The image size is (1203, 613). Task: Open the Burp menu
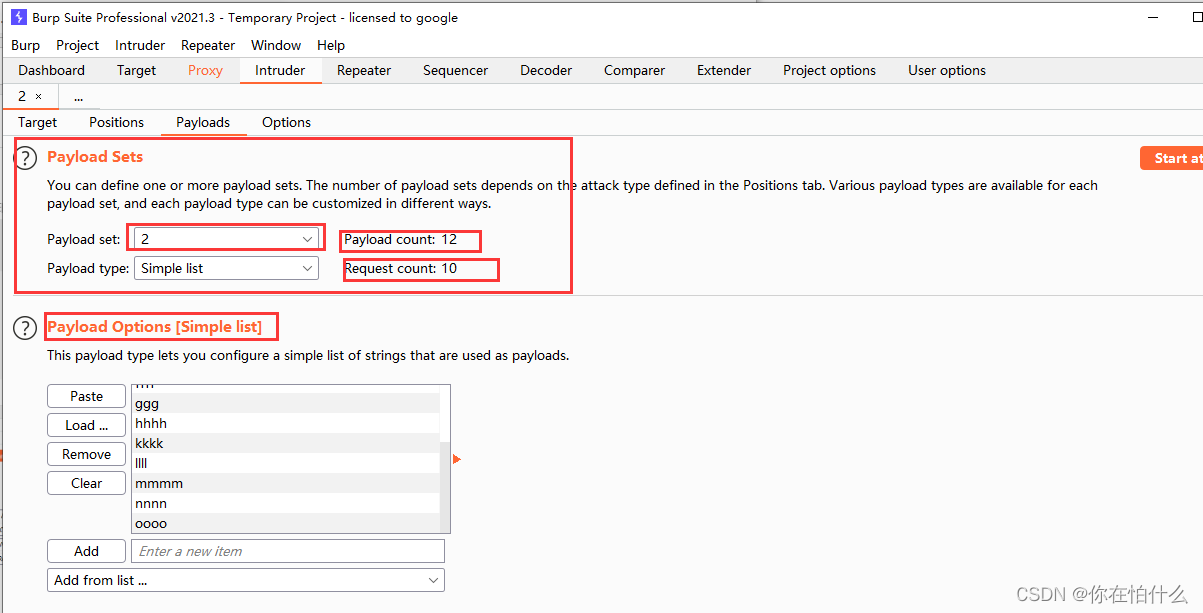coord(26,45)
